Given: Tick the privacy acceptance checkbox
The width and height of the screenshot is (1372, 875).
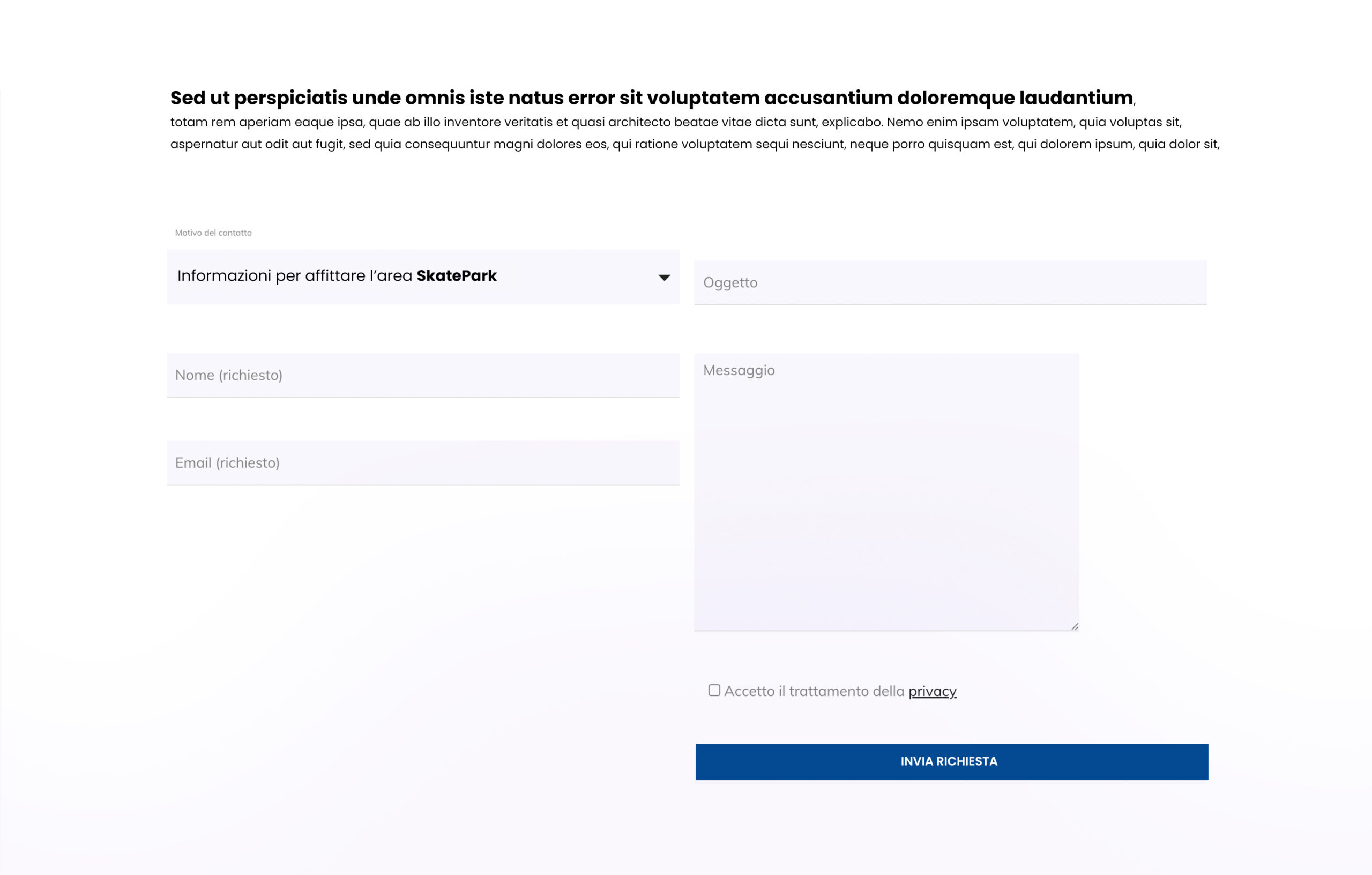Looking at the screenshot, I should coord(714,691).
